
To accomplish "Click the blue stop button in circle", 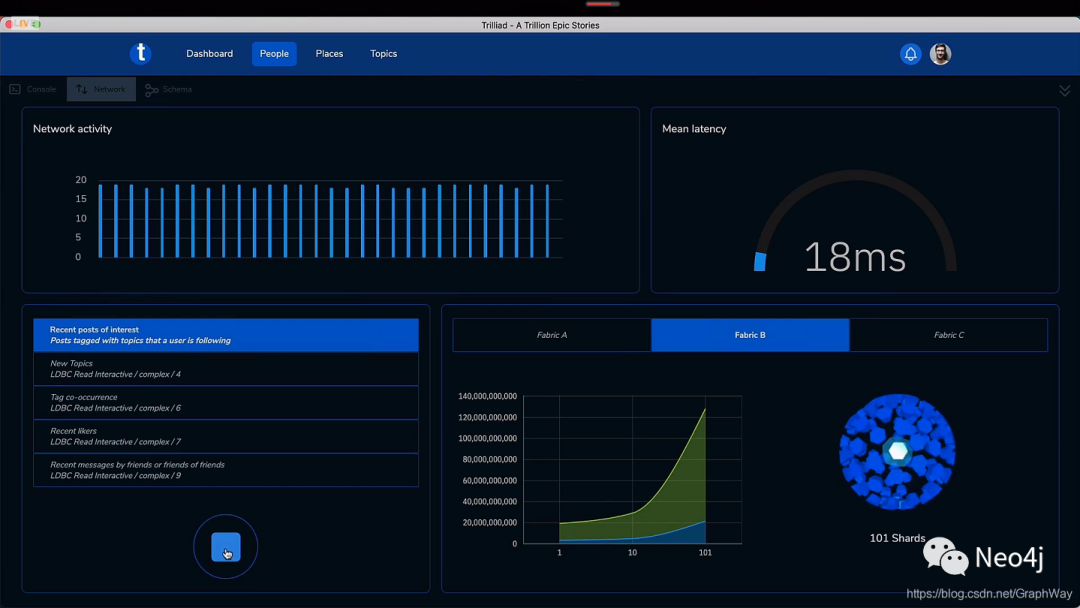I will [x=225, y=547].
